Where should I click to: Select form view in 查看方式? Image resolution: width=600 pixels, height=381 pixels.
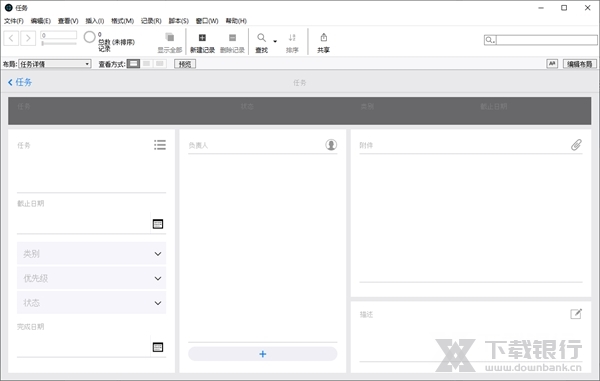pos(133,64)
